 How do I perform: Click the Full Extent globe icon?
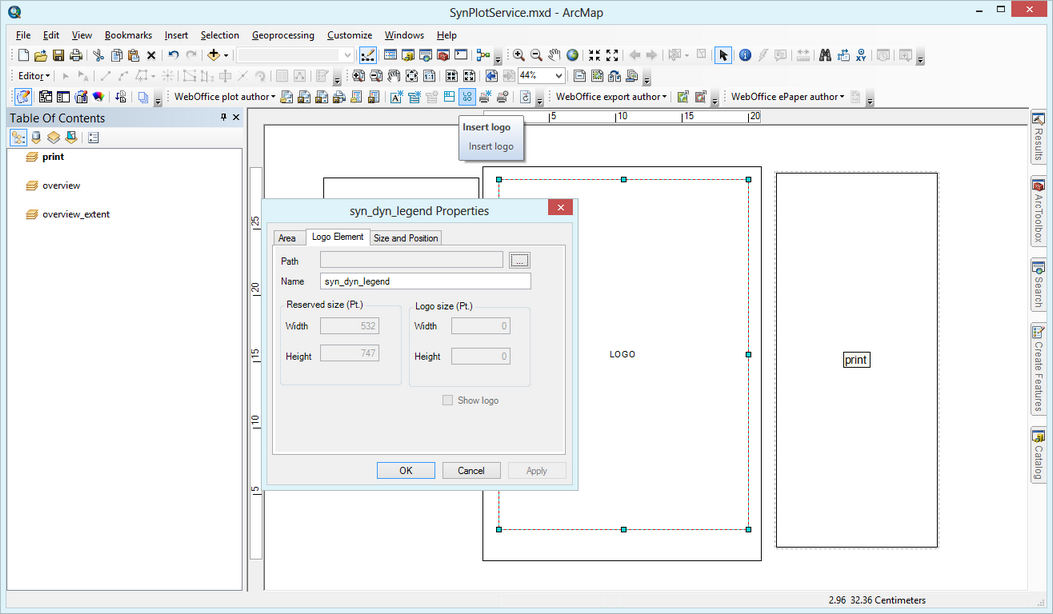(x=572, y=55)
